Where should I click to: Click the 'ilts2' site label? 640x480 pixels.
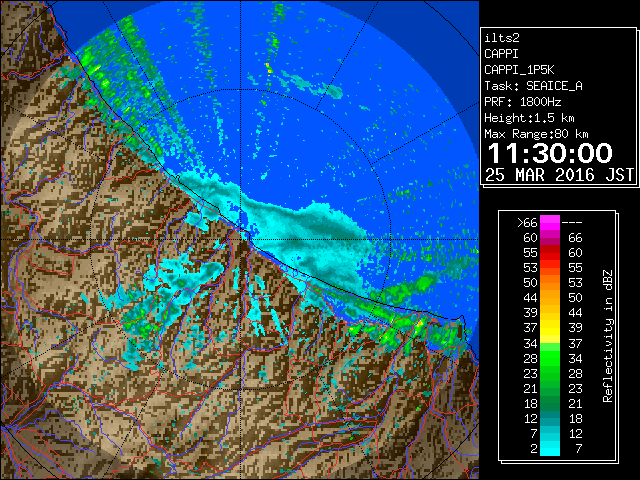pos(502,38)
